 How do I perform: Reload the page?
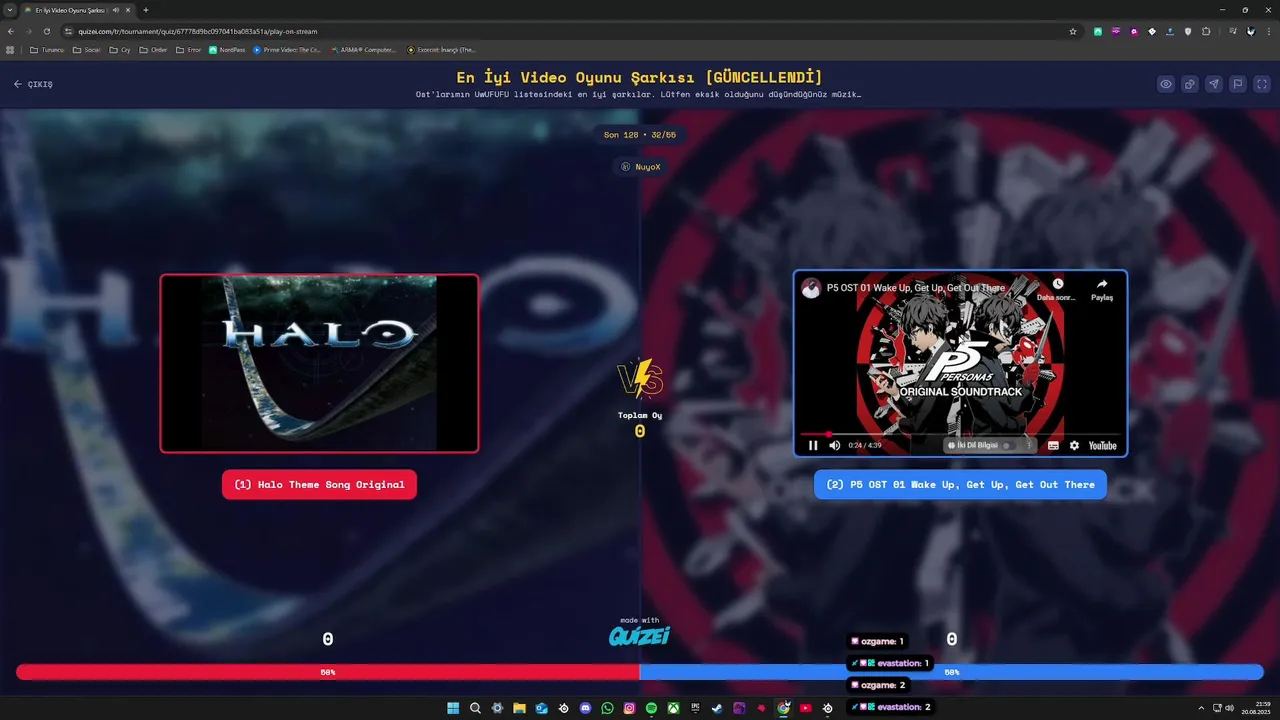[x=46, y=31]
